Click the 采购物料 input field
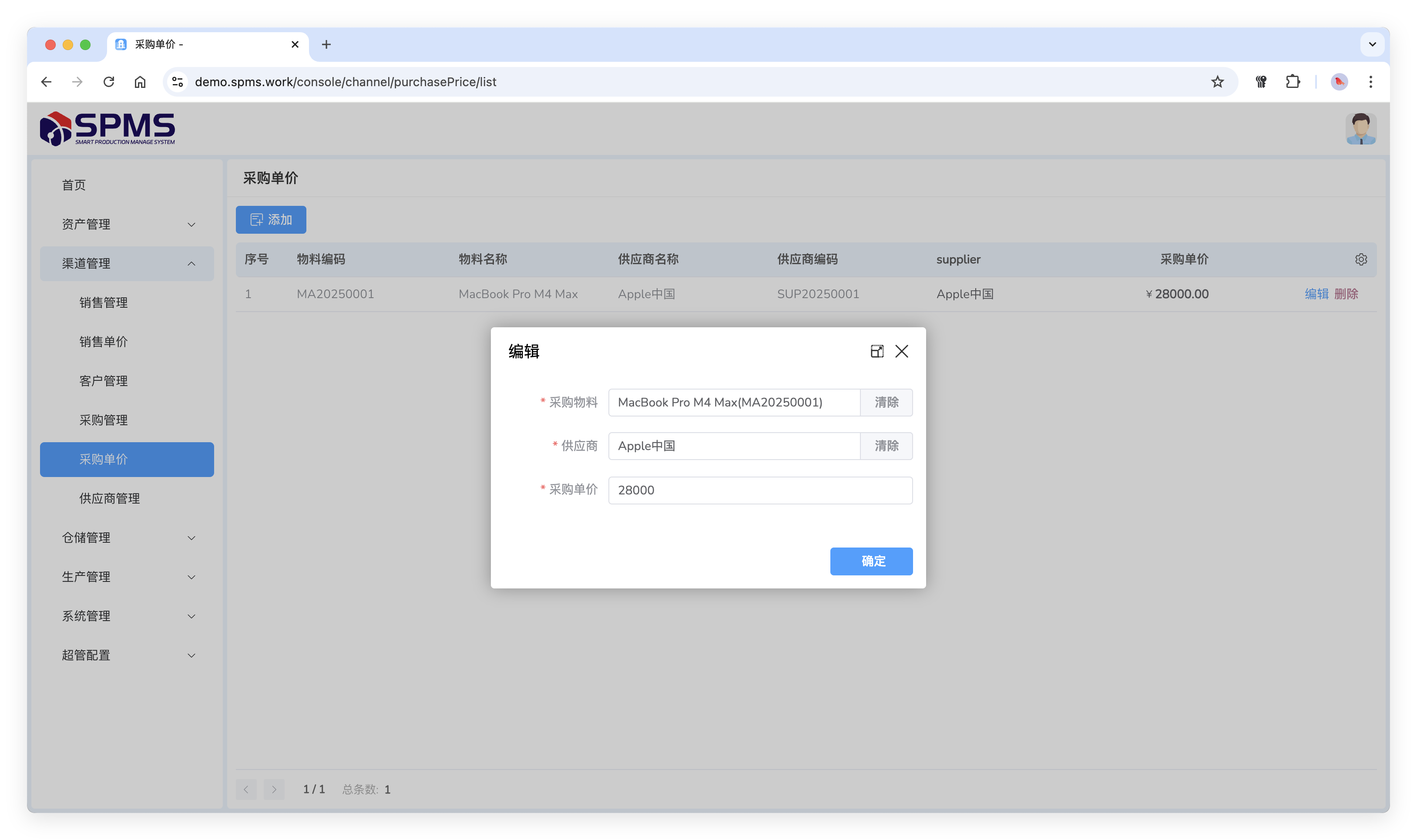The width and height of the screenshot is (1417, 840). click(x=734, y=403)
